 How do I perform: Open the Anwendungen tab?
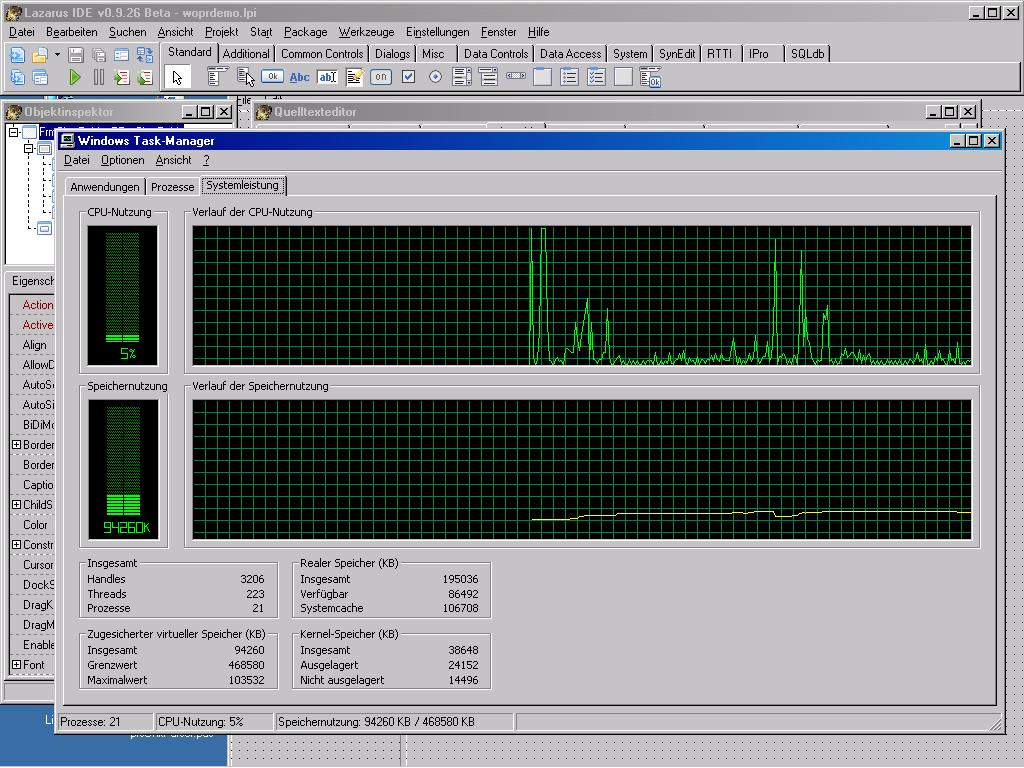pos(104,187)
